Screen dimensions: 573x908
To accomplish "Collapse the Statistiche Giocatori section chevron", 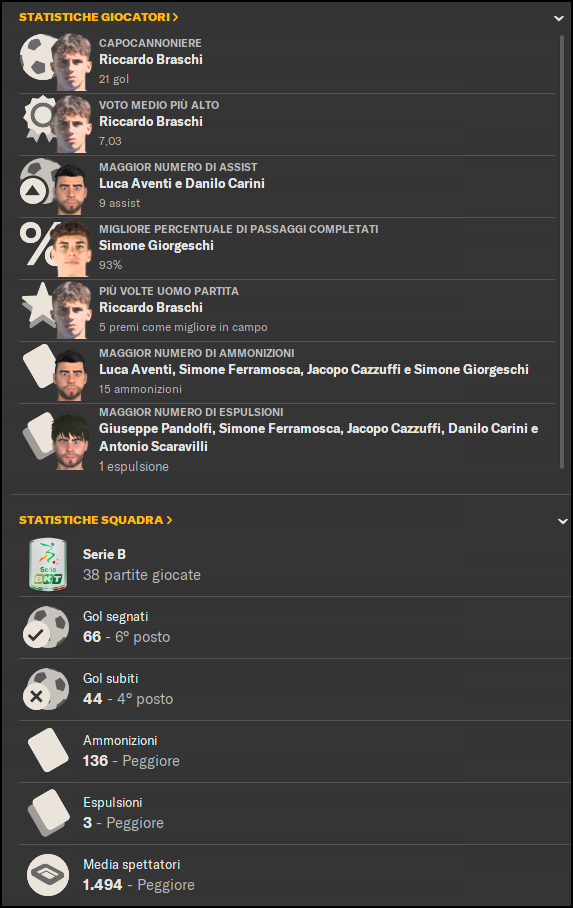I will click(x=559, y=18).
